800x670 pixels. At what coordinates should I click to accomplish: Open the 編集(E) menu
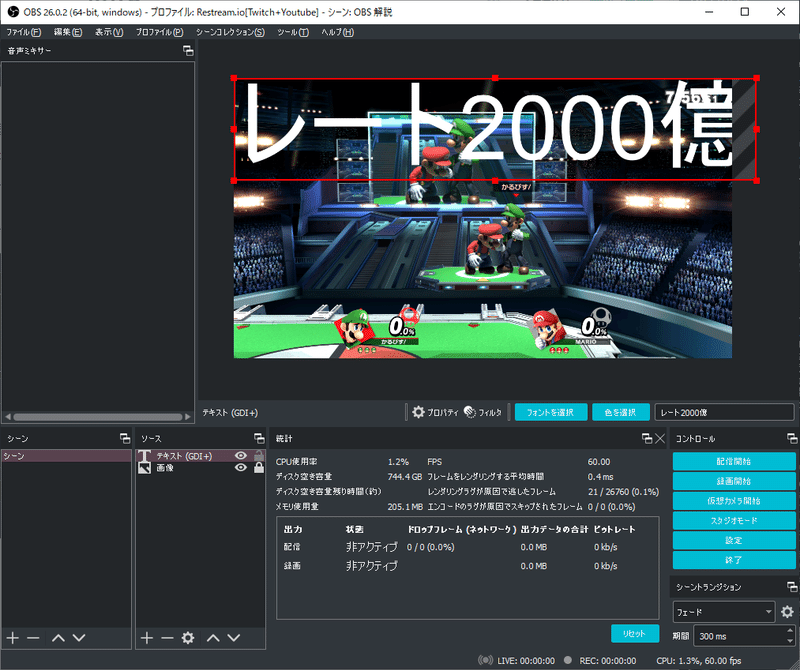[68, 32]
